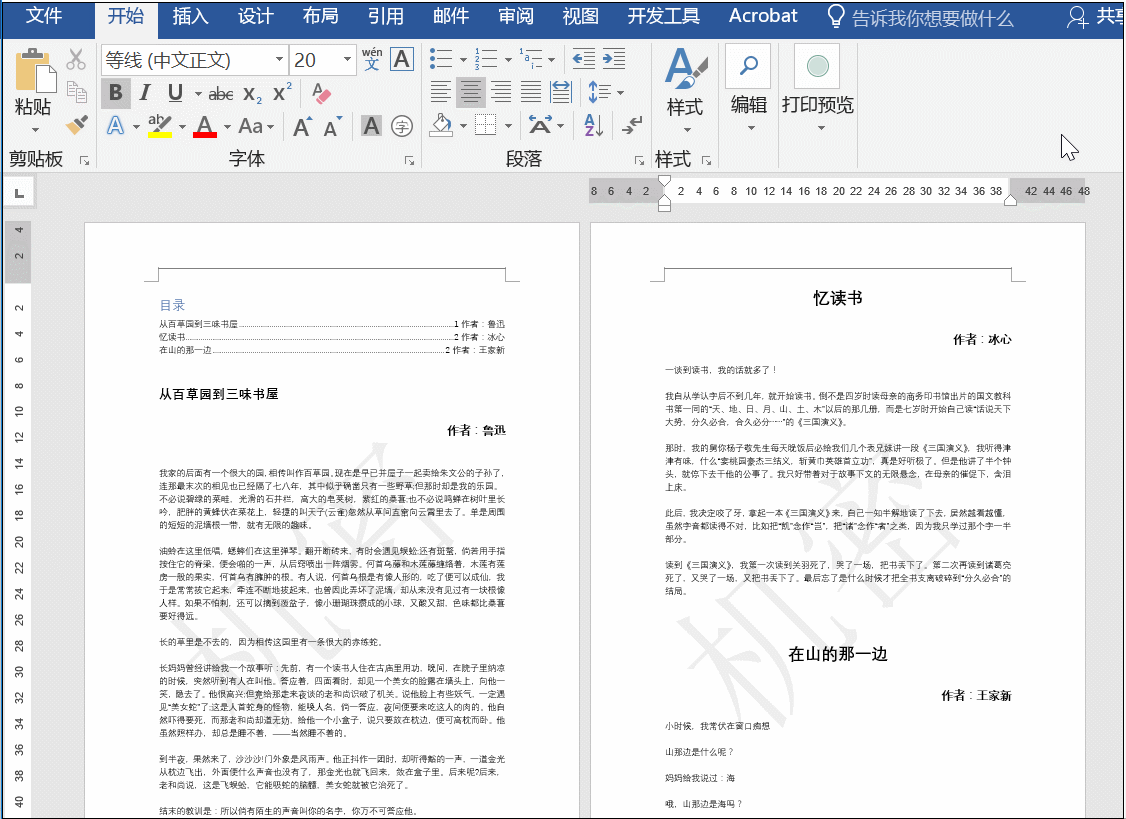Select the Format Painter tool
The height and width of the screenshot is (819, 1126).
pyautogui.click(x=78, y=125)
